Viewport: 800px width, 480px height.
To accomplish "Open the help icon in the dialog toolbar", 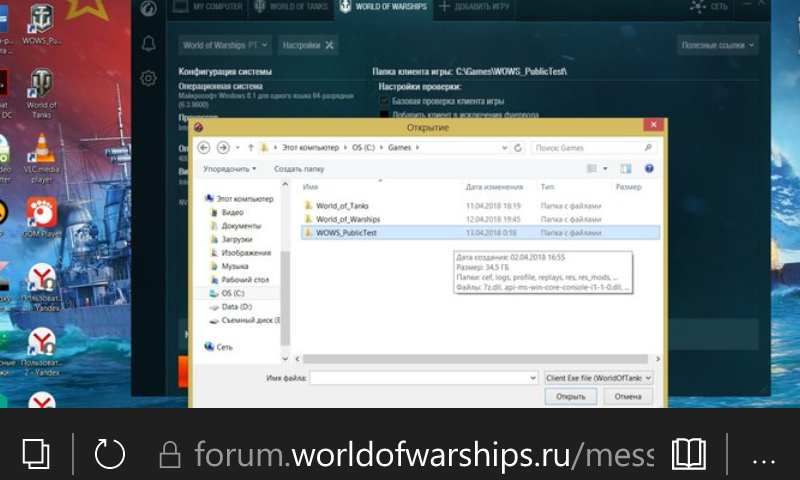I will [649, 169].
